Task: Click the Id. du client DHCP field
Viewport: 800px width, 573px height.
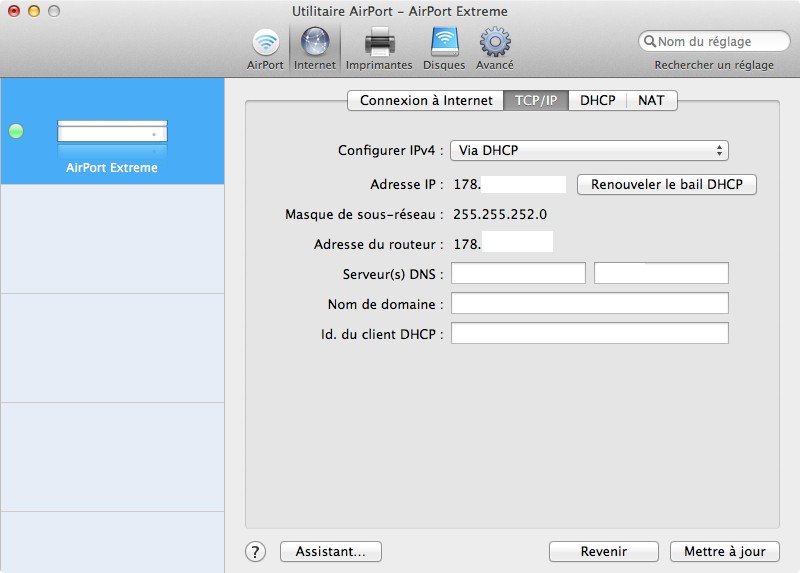Action: 589,333
